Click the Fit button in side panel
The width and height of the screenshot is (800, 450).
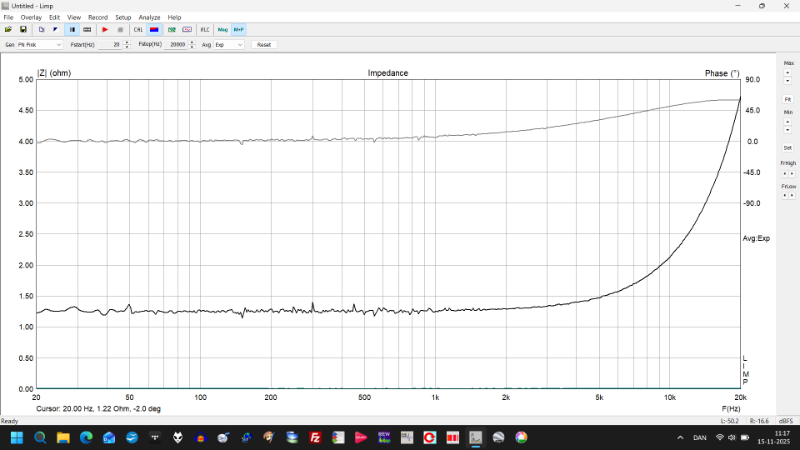click(x=788, y=99)
